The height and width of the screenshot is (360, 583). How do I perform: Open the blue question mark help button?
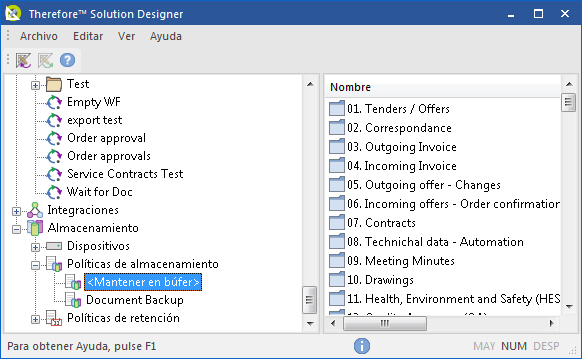point(67,60)
